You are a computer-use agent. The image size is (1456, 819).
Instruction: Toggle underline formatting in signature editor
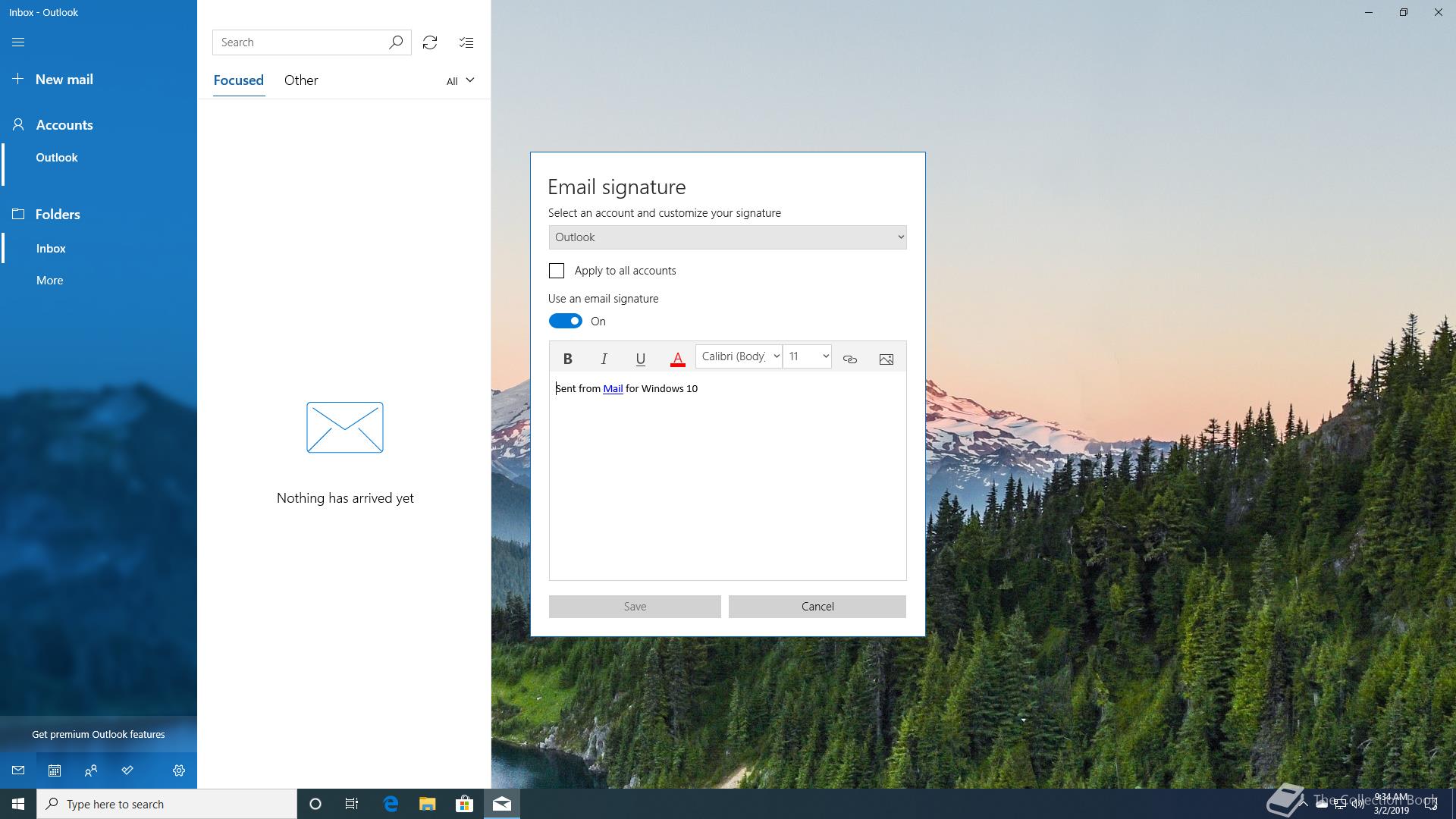pos(640,359)
